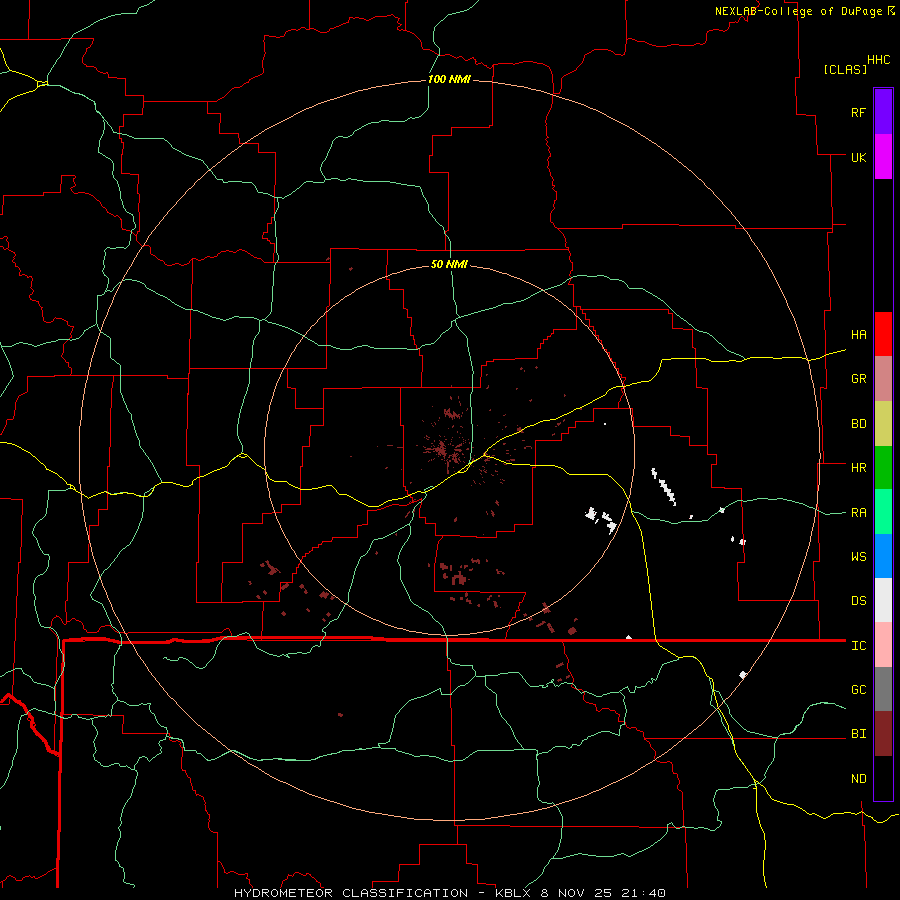Click the "HR" legend label
This screenshot has height=900, width=900.
click(859, 468)
